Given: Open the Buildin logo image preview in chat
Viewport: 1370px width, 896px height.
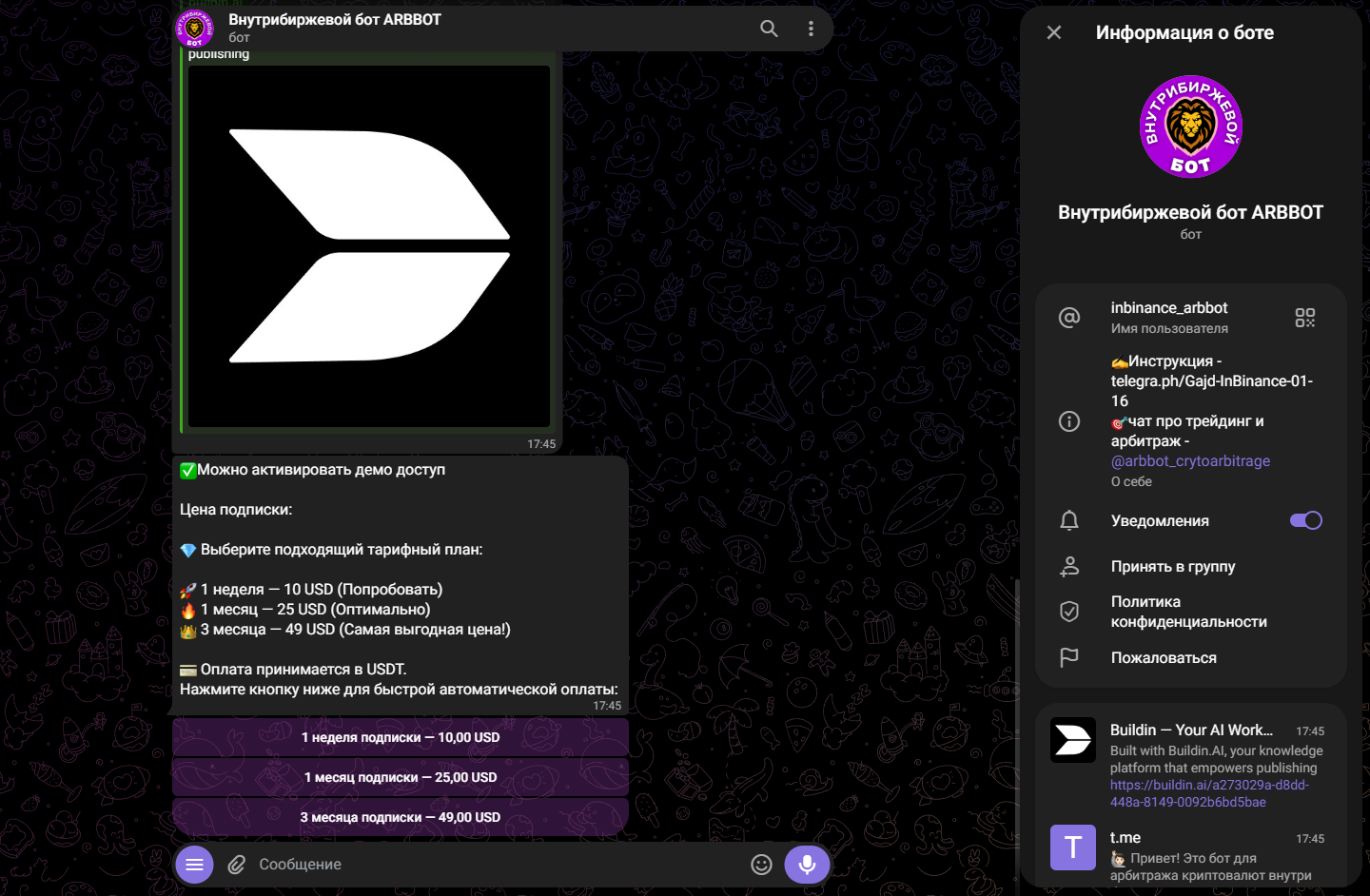Looking at the screenshot, I should click(369, 246).
